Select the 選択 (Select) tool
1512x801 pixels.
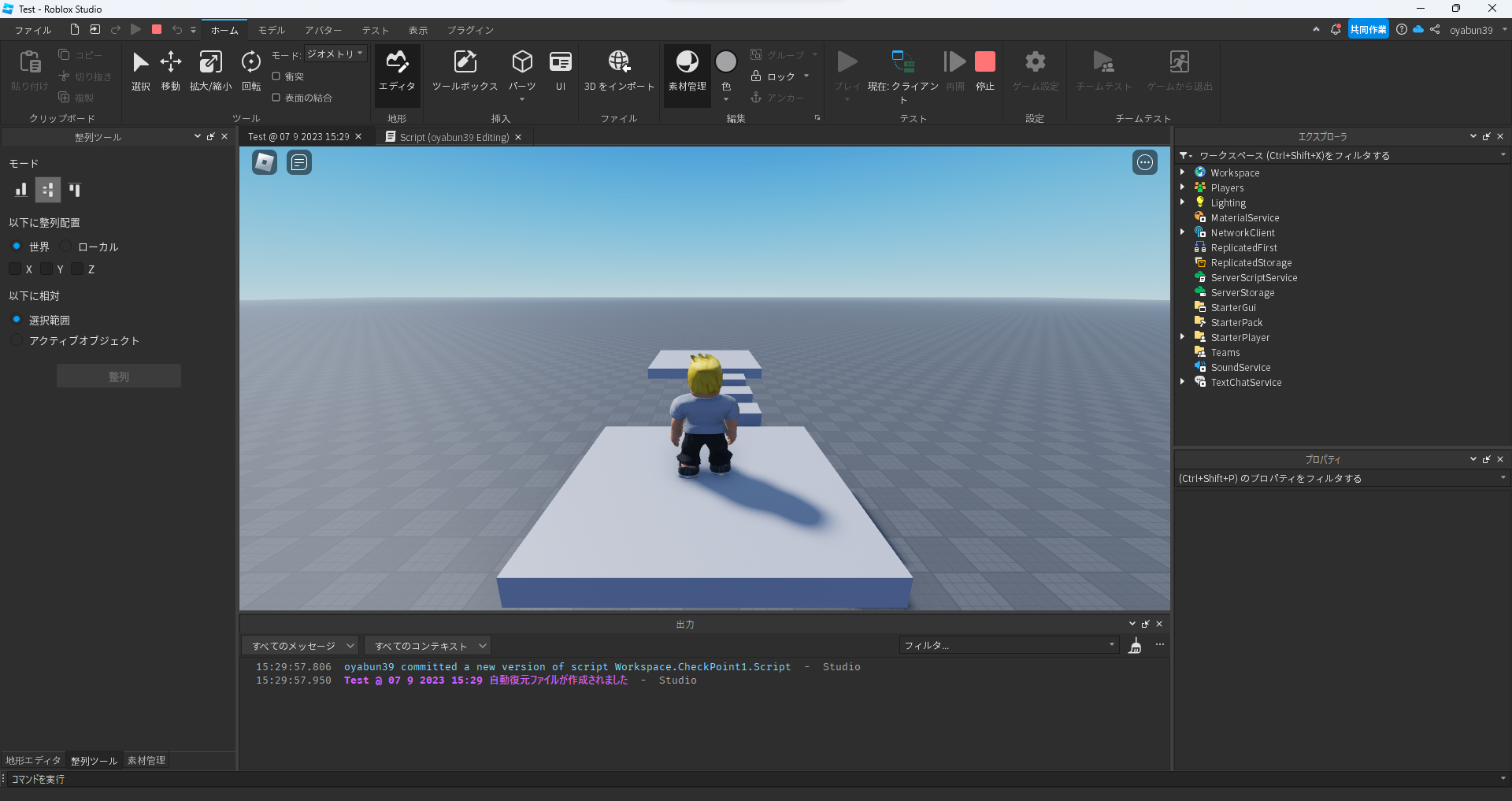[140, 71]
